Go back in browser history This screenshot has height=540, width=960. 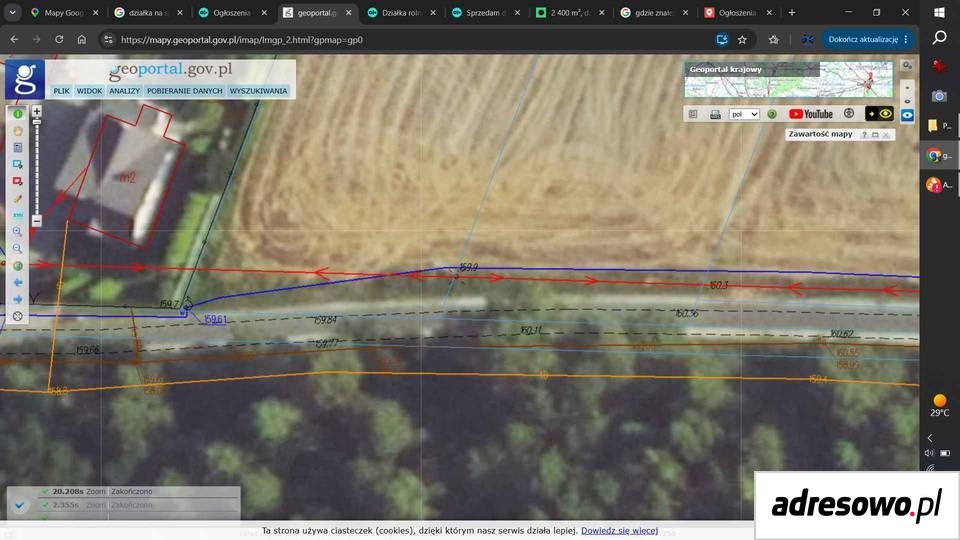[x=14, y=39]
